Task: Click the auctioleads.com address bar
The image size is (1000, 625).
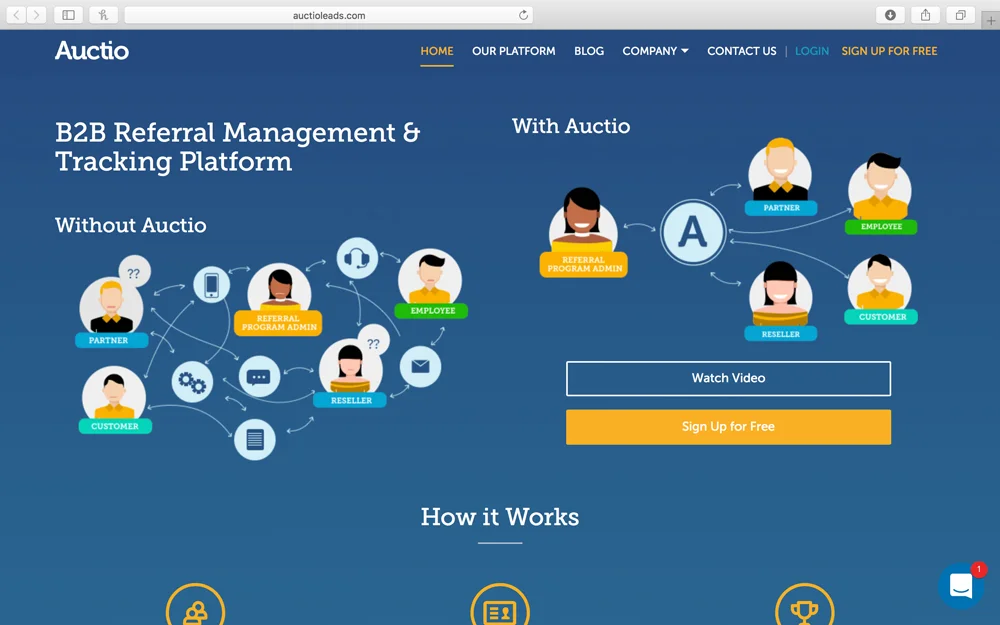Action: tap(328, 15)
